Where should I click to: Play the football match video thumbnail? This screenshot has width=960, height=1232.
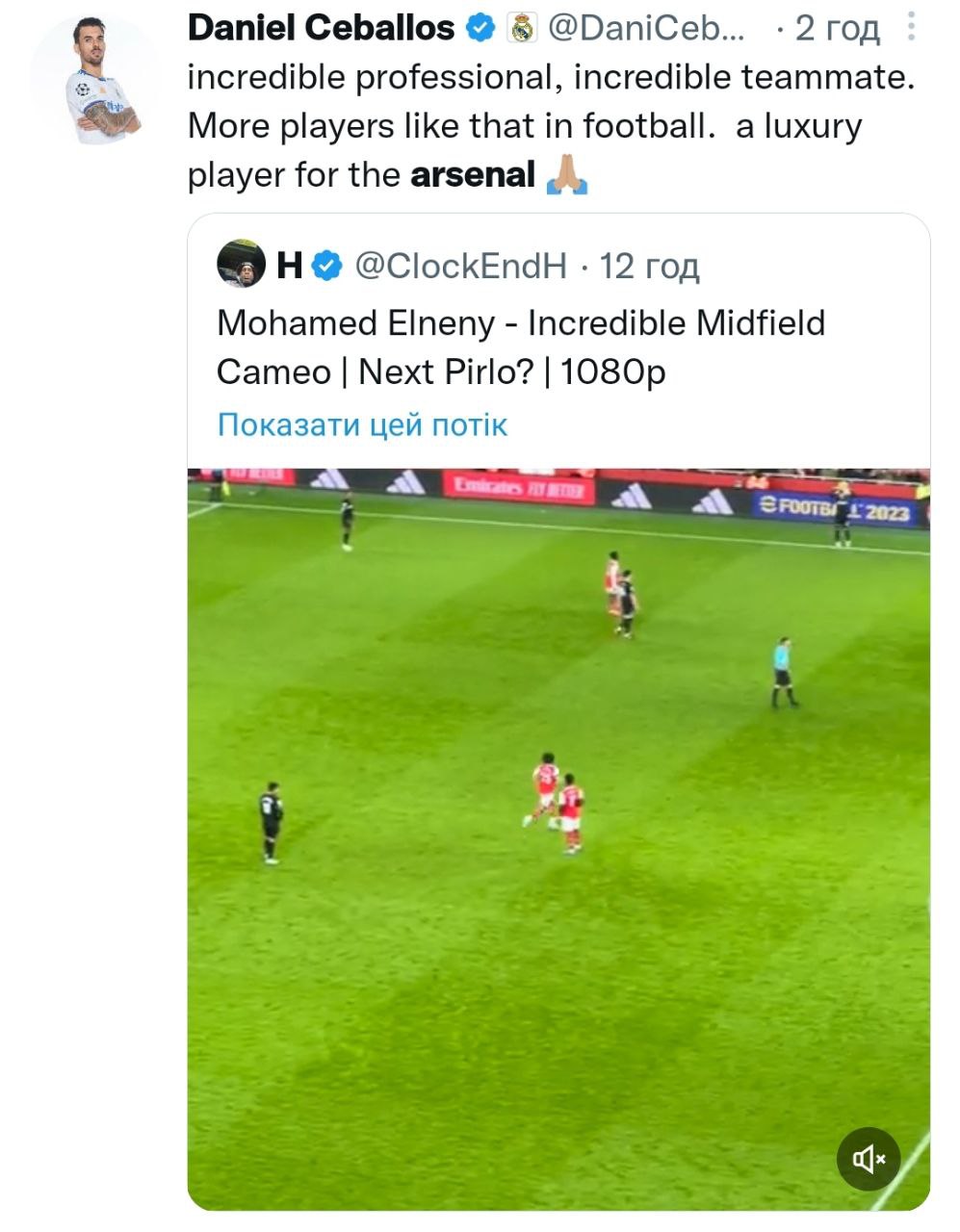(x=558, y=837)
